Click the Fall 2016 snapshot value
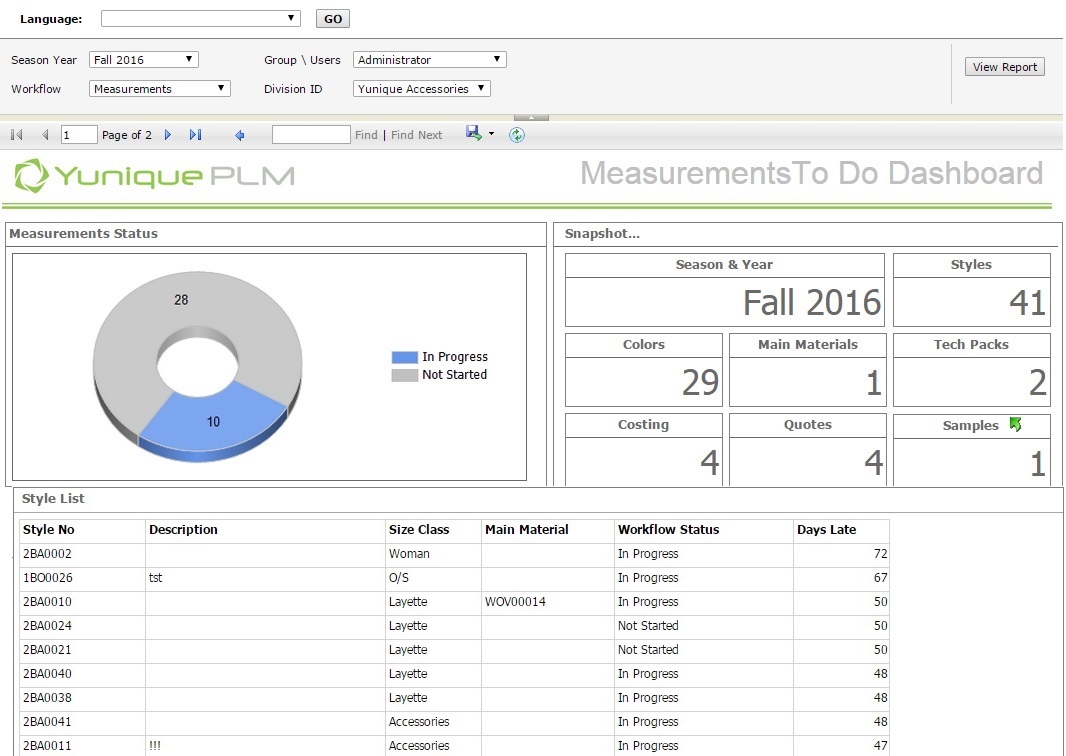Image resolution: width=1066 pixels, height=756 pixels. click(x=812, y=303)
